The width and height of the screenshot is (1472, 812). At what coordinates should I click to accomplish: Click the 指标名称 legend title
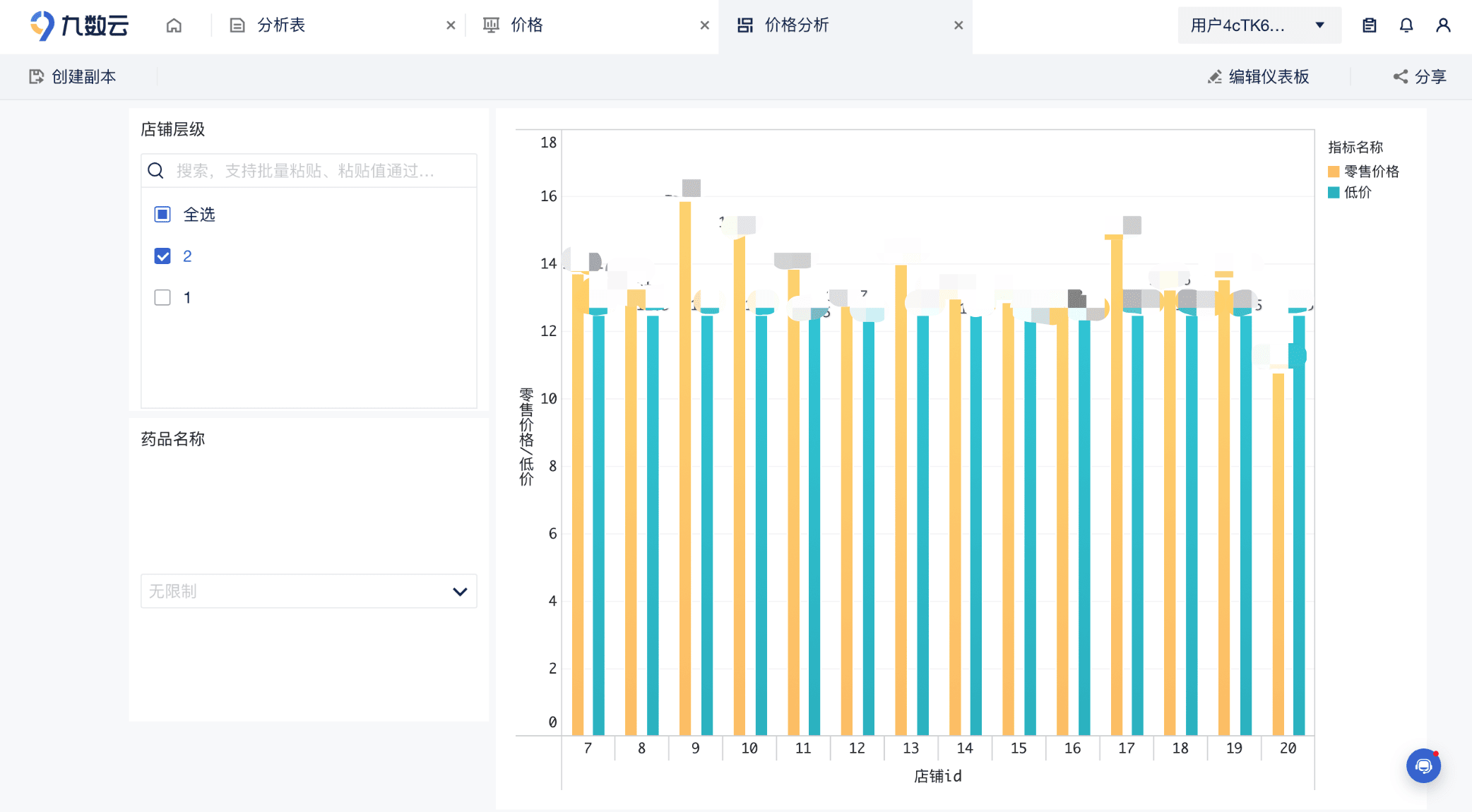point(1355,147)
